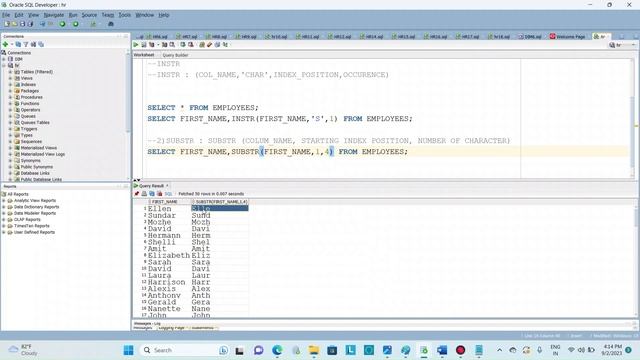
Task: Open Windows Start menu on taskbar
Action: (x=129, y=350)
